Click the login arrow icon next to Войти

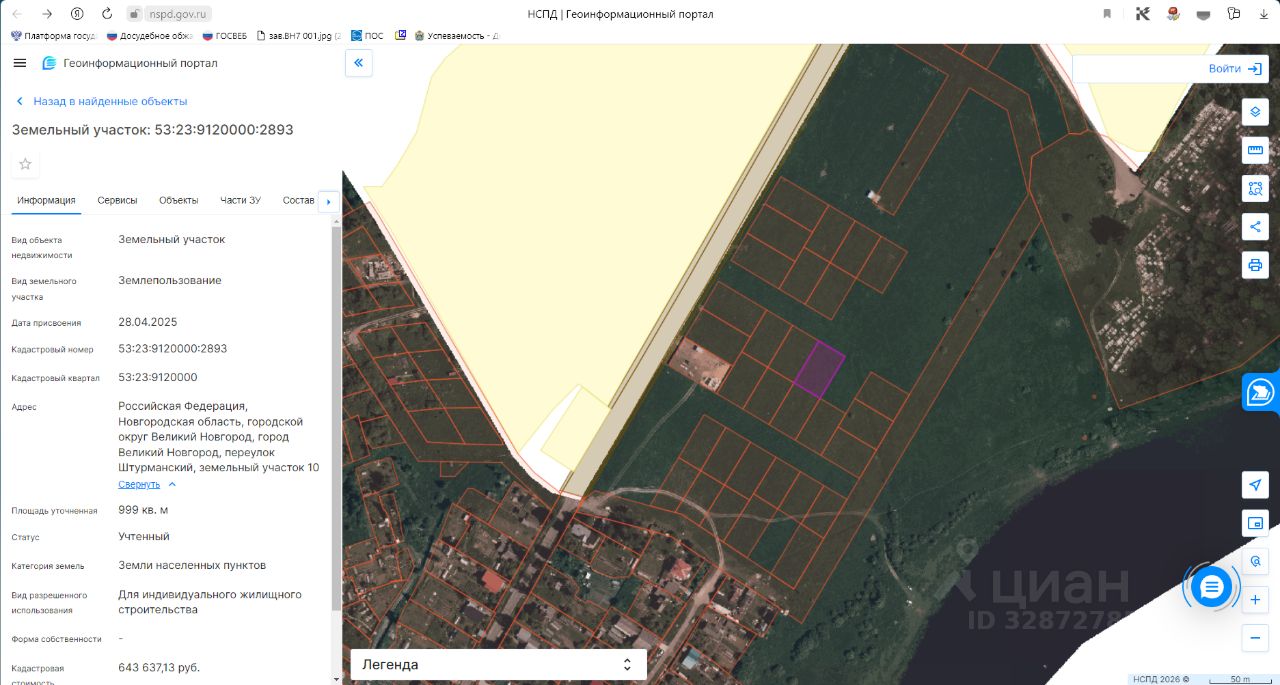1255,68
